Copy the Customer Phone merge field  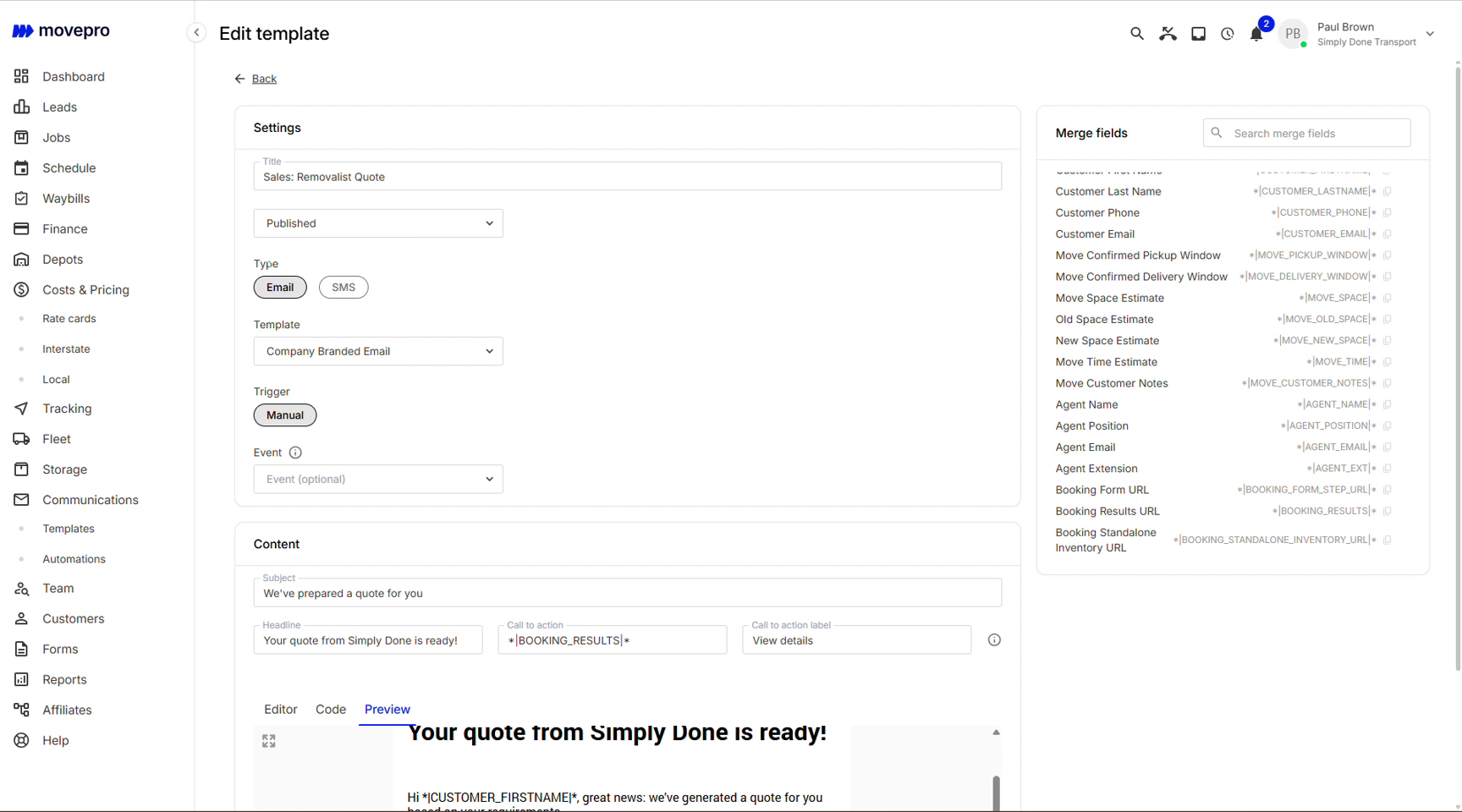[x=1388, y=213]
